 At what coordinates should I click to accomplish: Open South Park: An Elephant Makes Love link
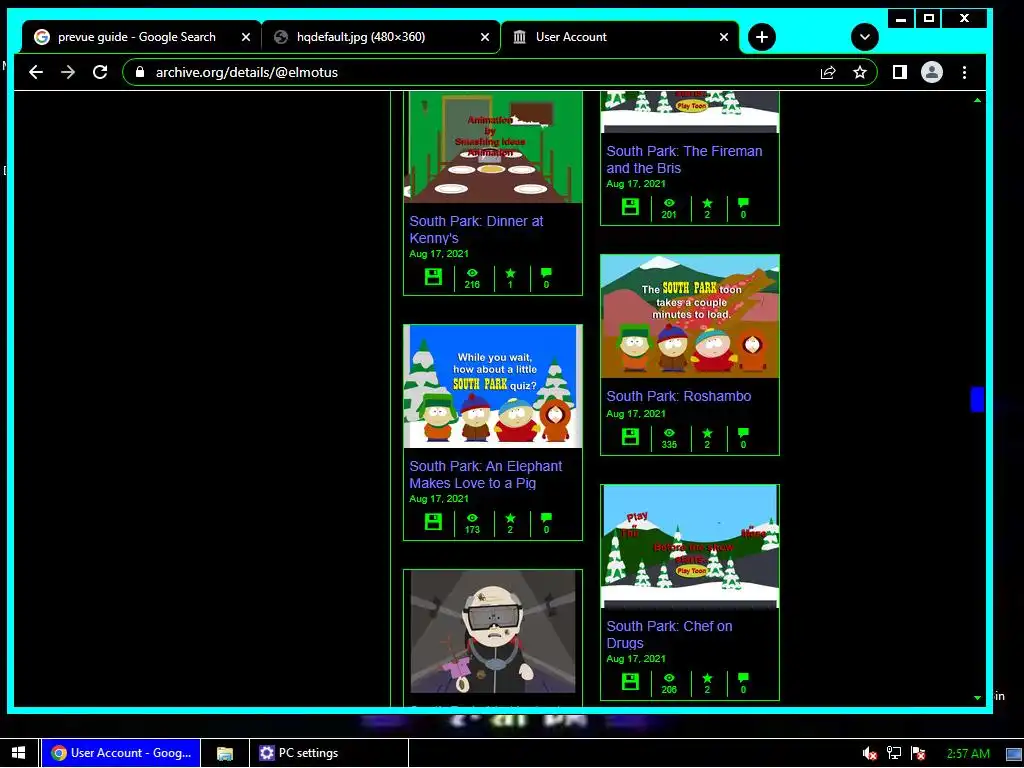[485, 475]
